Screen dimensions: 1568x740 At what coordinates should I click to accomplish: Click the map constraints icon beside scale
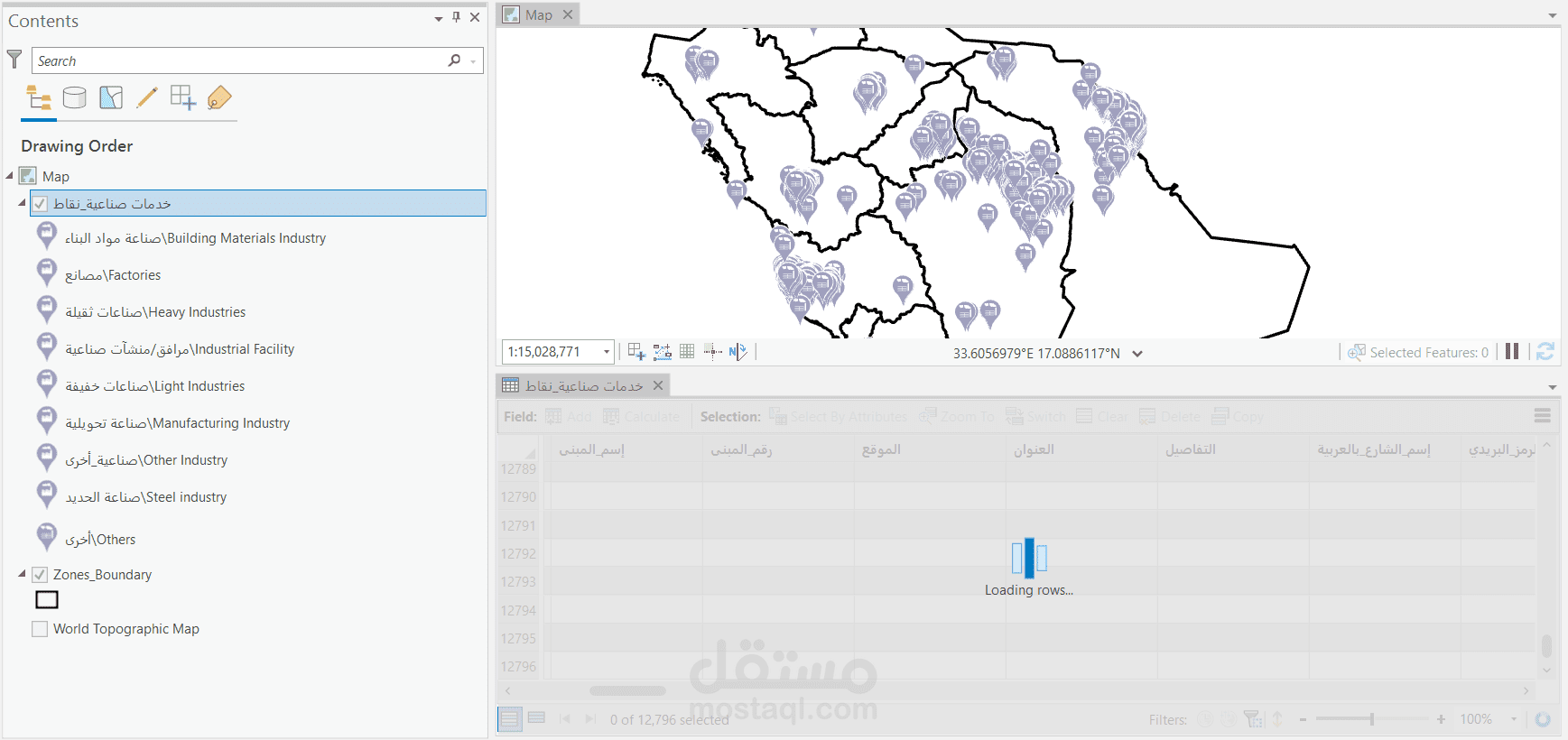pos(636,352)
